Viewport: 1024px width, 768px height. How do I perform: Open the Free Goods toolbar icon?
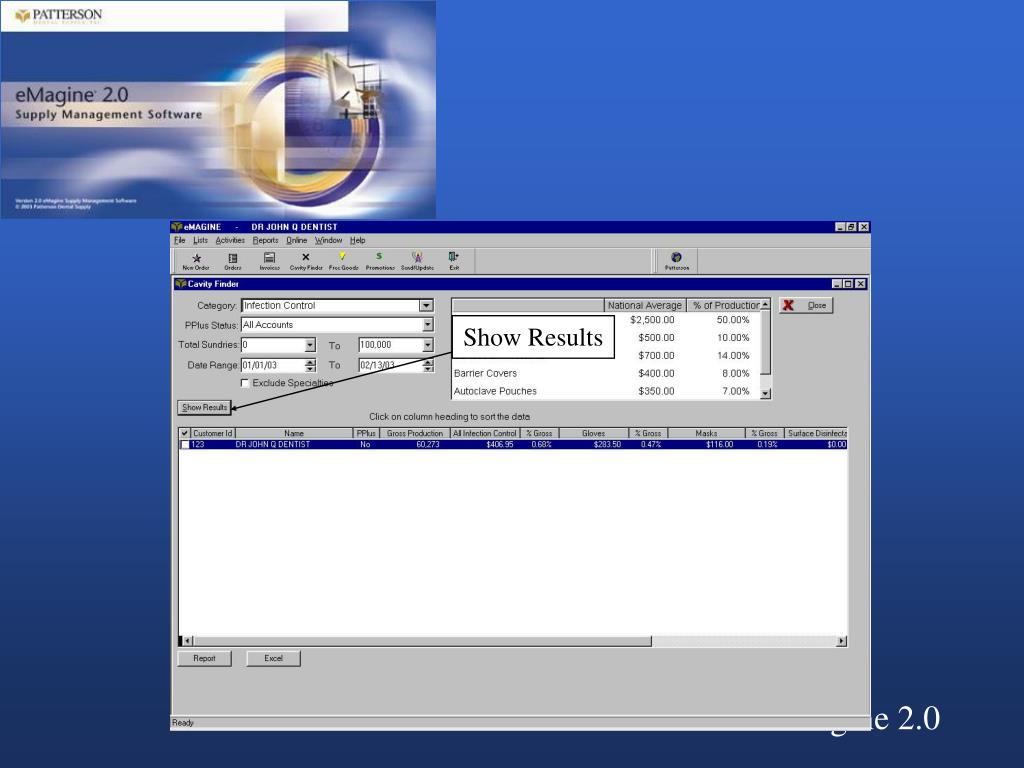tap(343, 261)
